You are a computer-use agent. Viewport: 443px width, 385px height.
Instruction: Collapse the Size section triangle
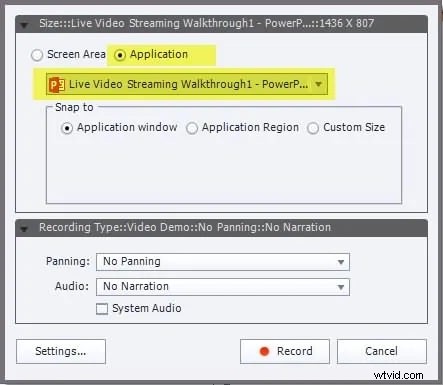tap(24, 25)
